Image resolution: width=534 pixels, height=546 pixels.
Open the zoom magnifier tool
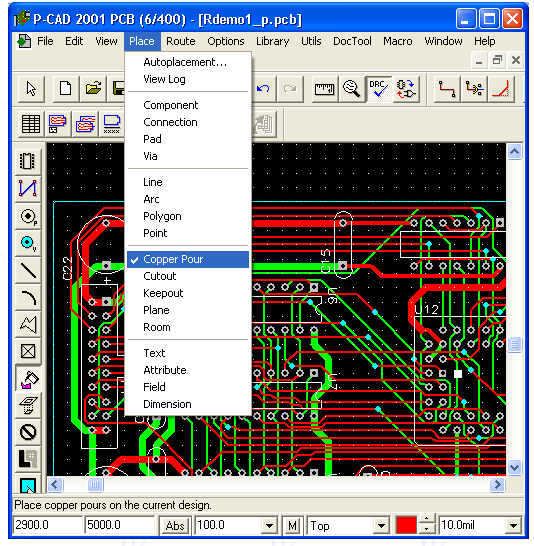(352, 89)
